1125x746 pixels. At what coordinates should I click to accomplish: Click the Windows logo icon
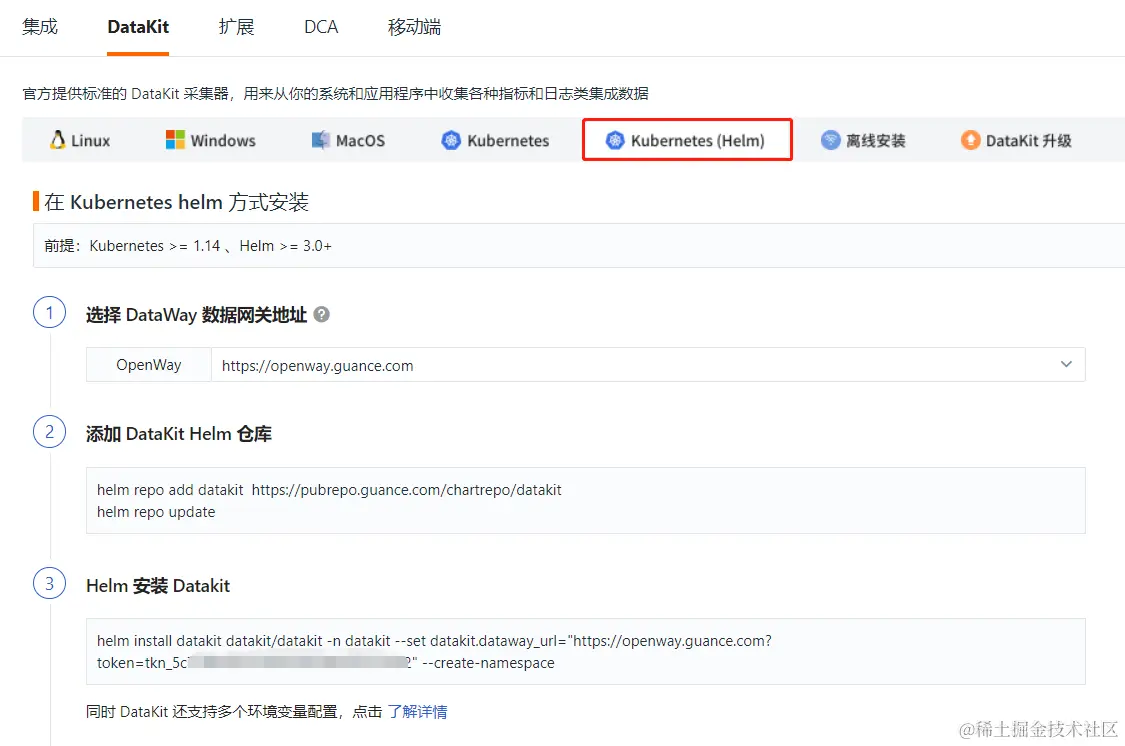tap(175, 140)
